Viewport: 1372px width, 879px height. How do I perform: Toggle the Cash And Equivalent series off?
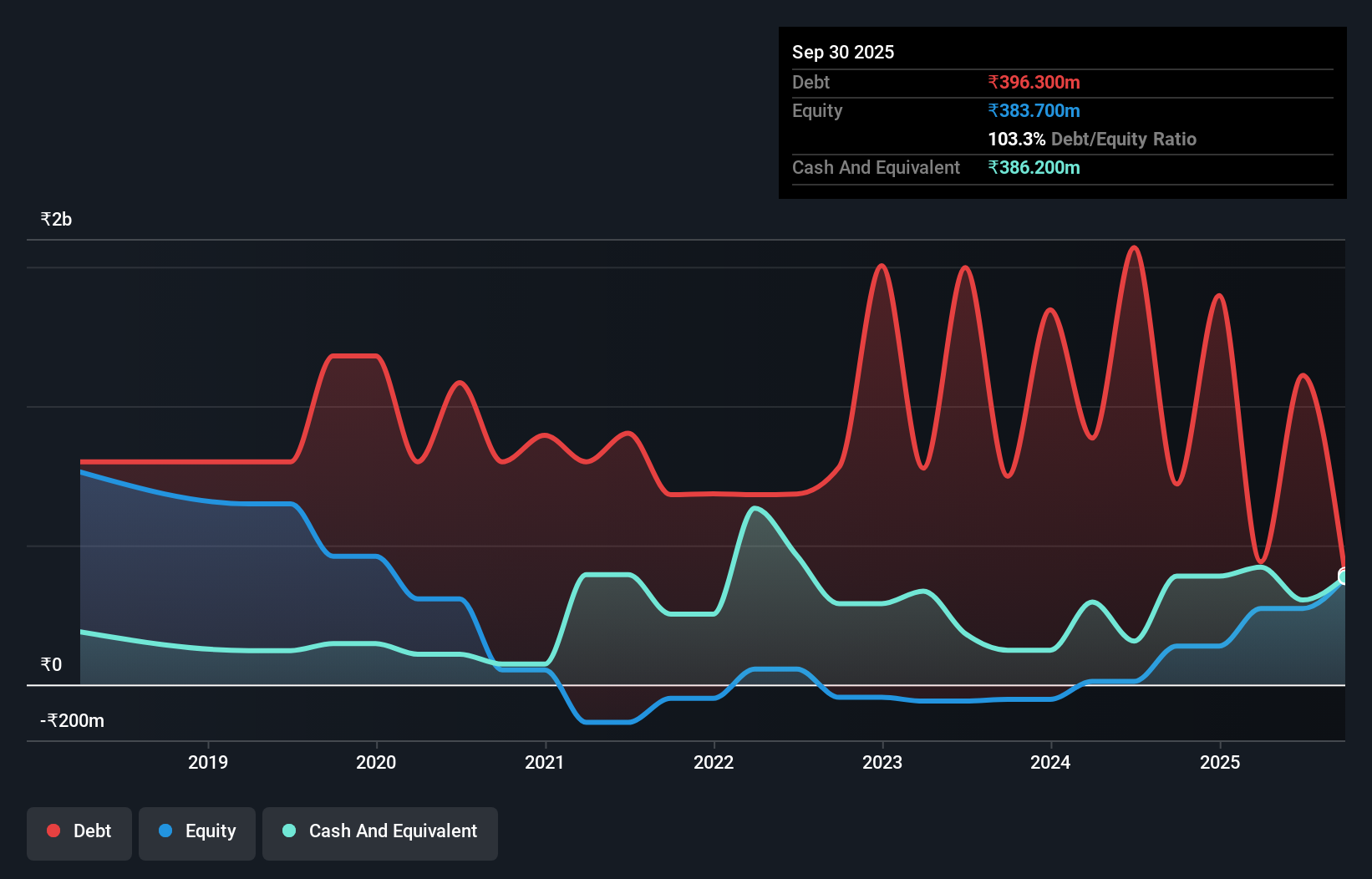click(380, 831)
